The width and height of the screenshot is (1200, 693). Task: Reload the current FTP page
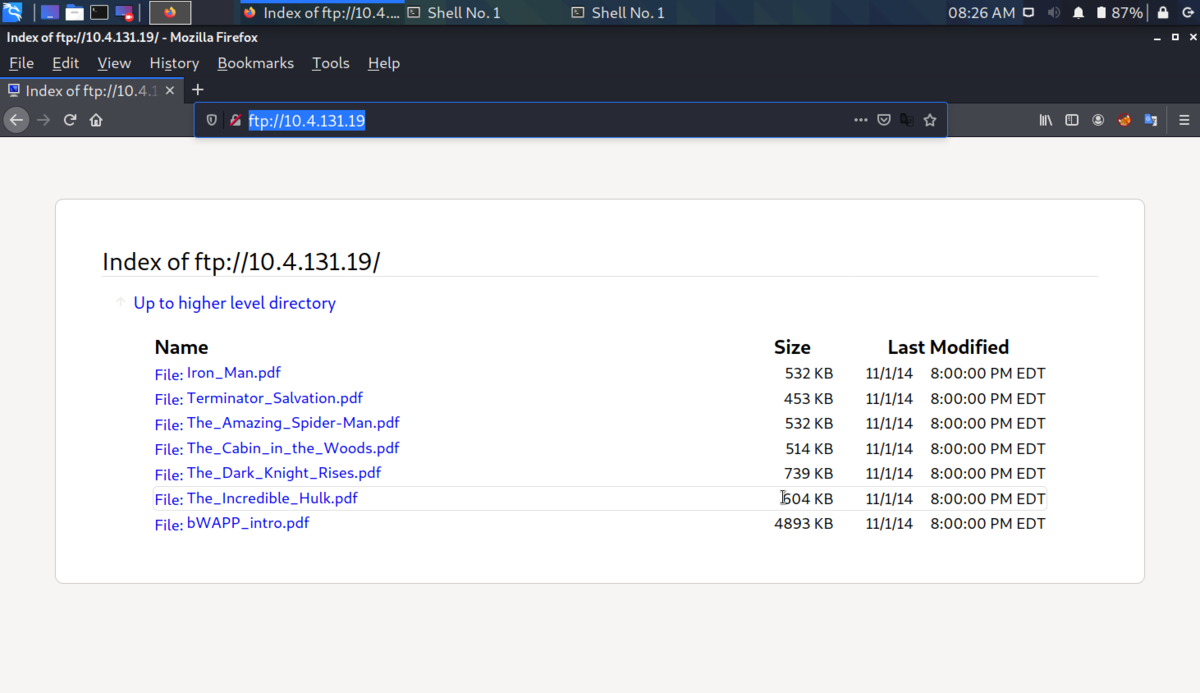(x=70, y=120)
